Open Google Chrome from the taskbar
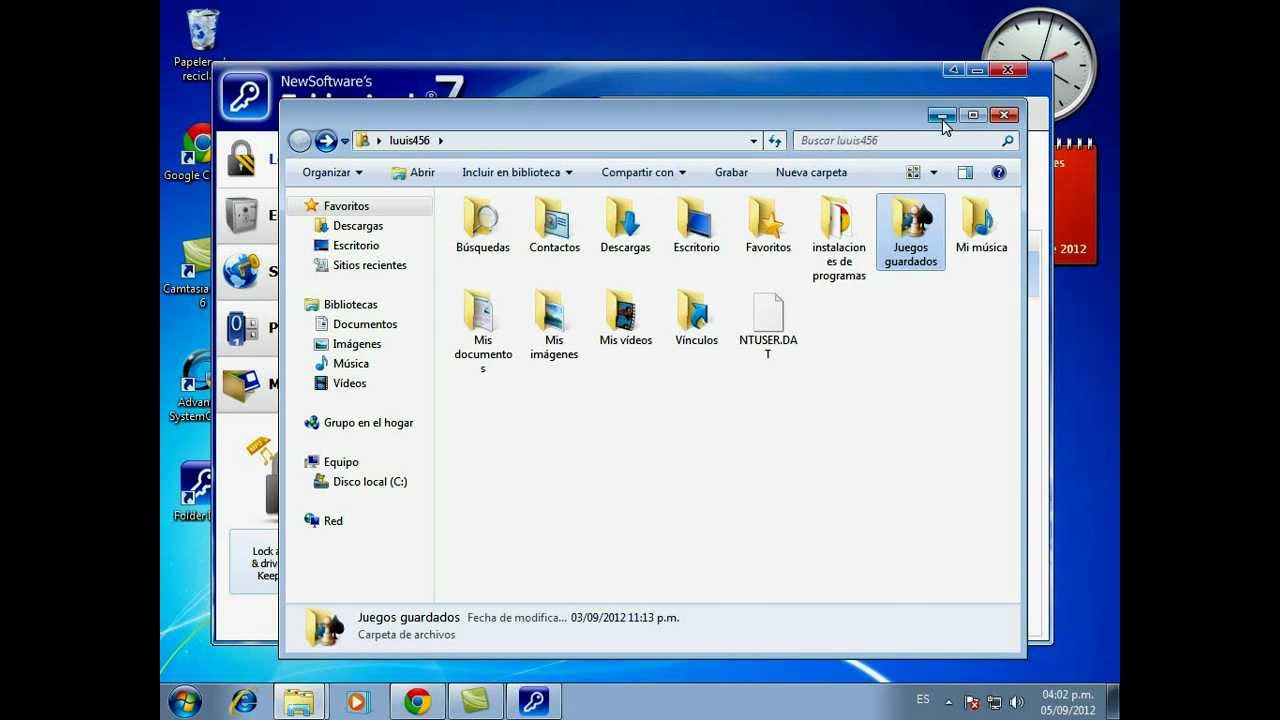 [417, 702]
